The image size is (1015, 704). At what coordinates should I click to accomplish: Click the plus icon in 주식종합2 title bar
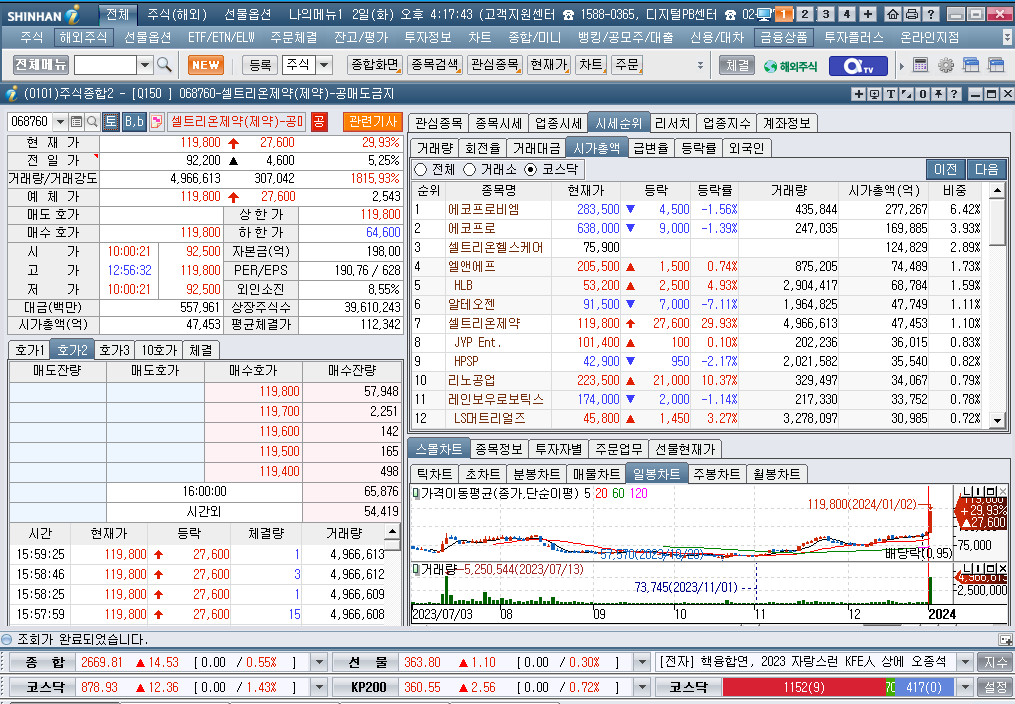859,94
